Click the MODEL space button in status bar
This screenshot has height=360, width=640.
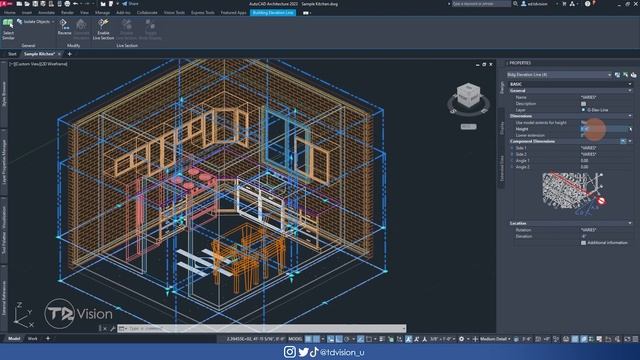click(295, 339)
